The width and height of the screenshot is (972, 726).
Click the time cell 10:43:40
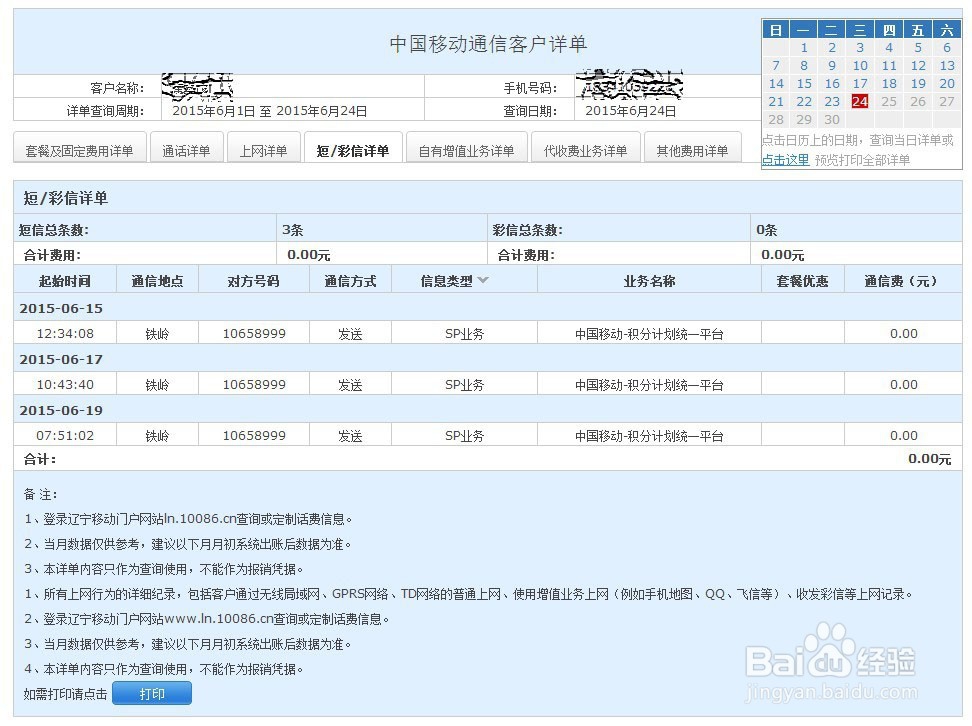65,384
